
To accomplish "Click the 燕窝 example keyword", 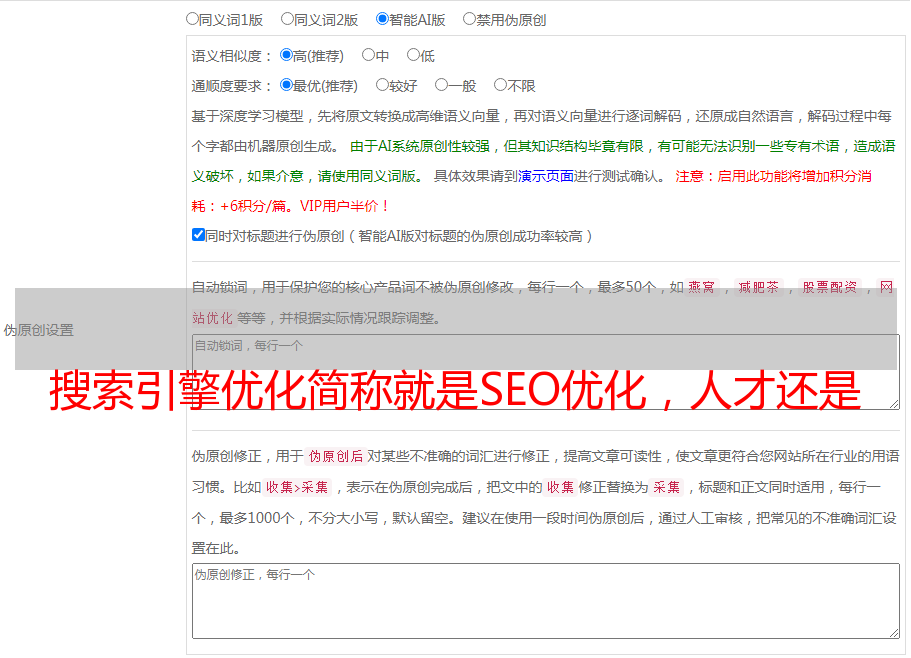I will [x=701, y=287].
